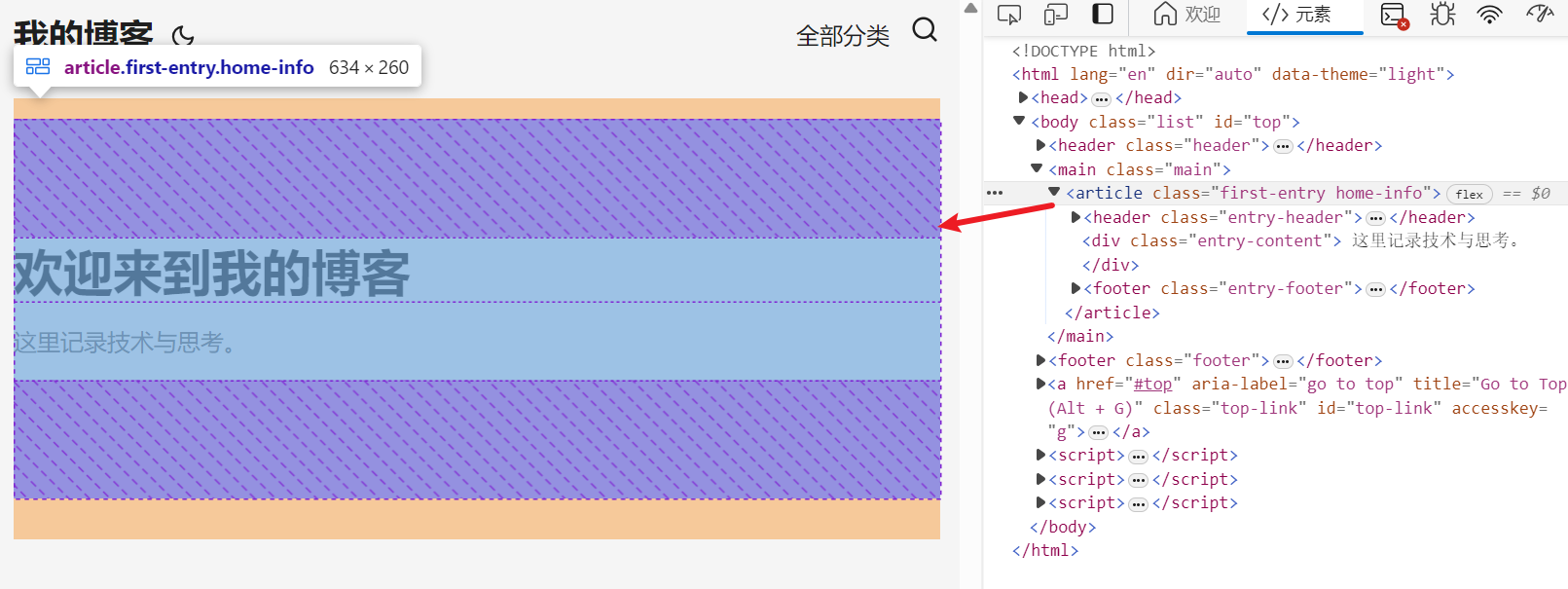Activate the inspect element picker tool

point(1009,15)
